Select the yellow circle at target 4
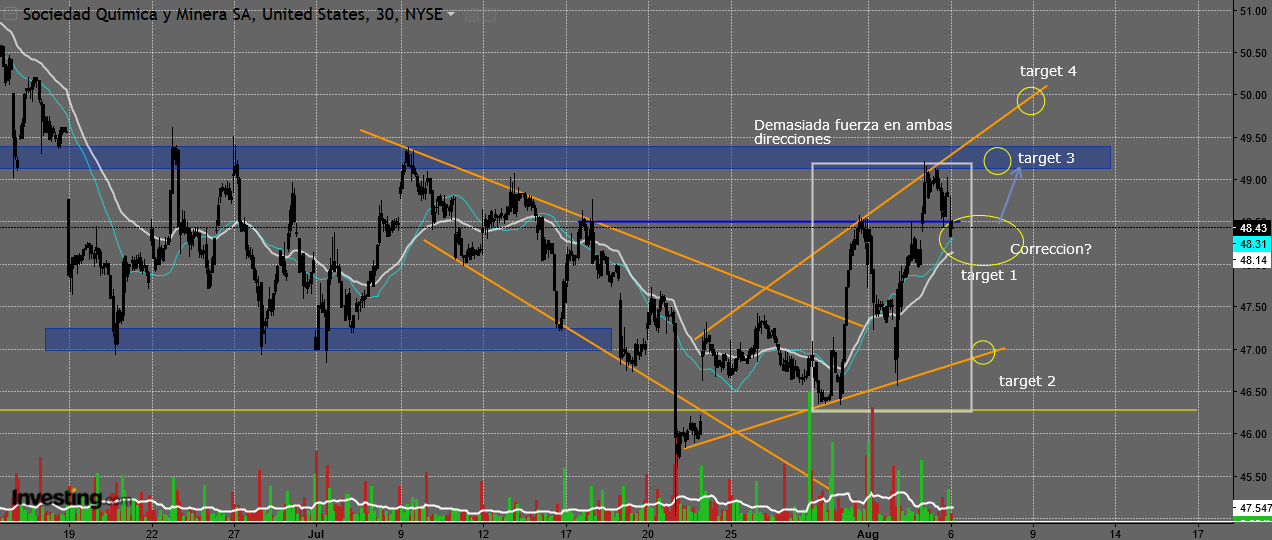 [x=1031, y=100]
